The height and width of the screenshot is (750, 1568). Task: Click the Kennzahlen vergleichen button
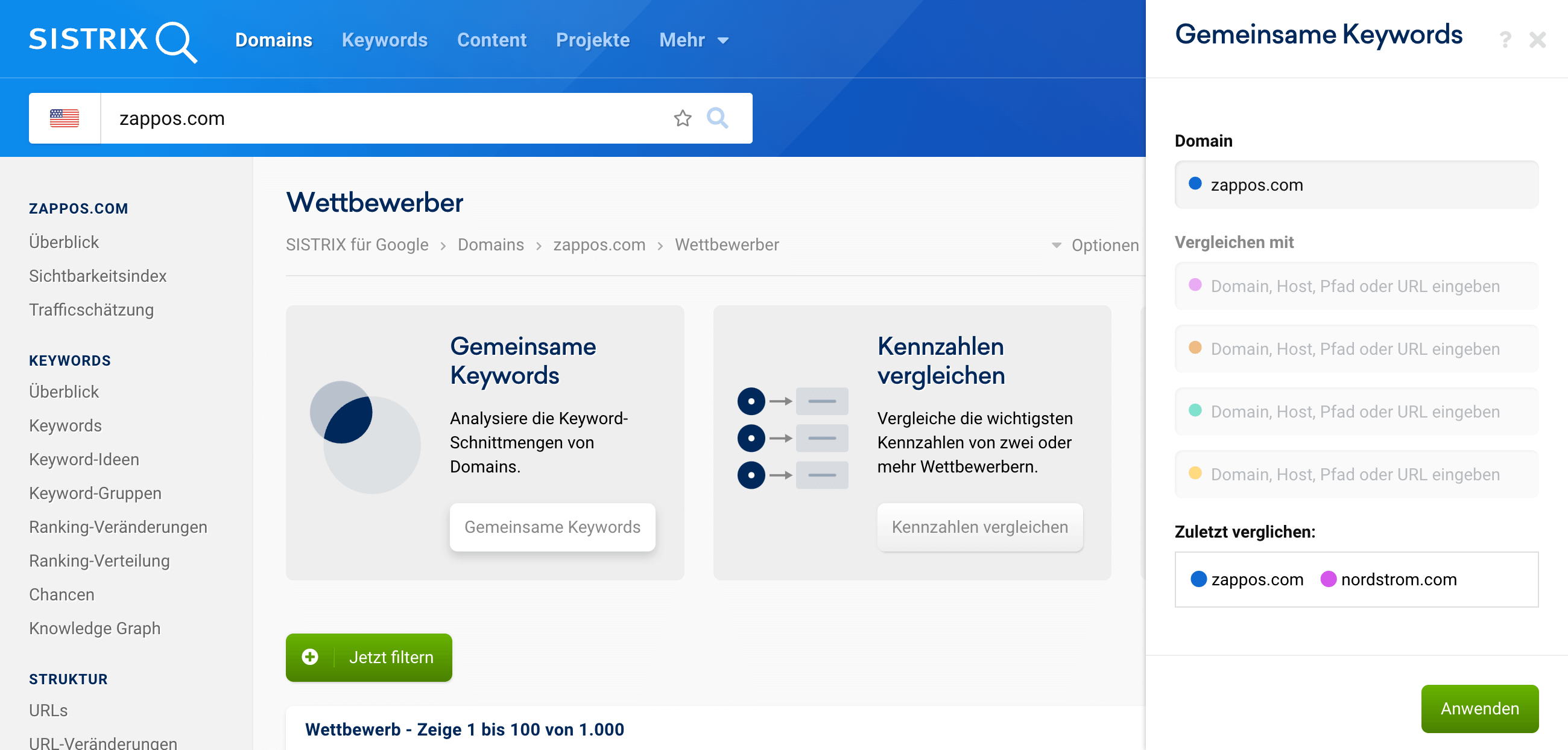tap(979, 527)
